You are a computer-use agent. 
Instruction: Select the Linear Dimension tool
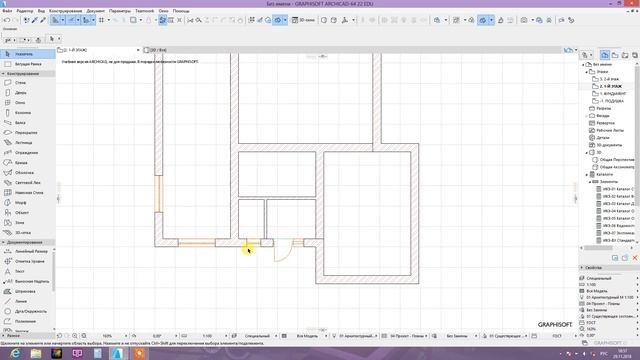[26, 251]
